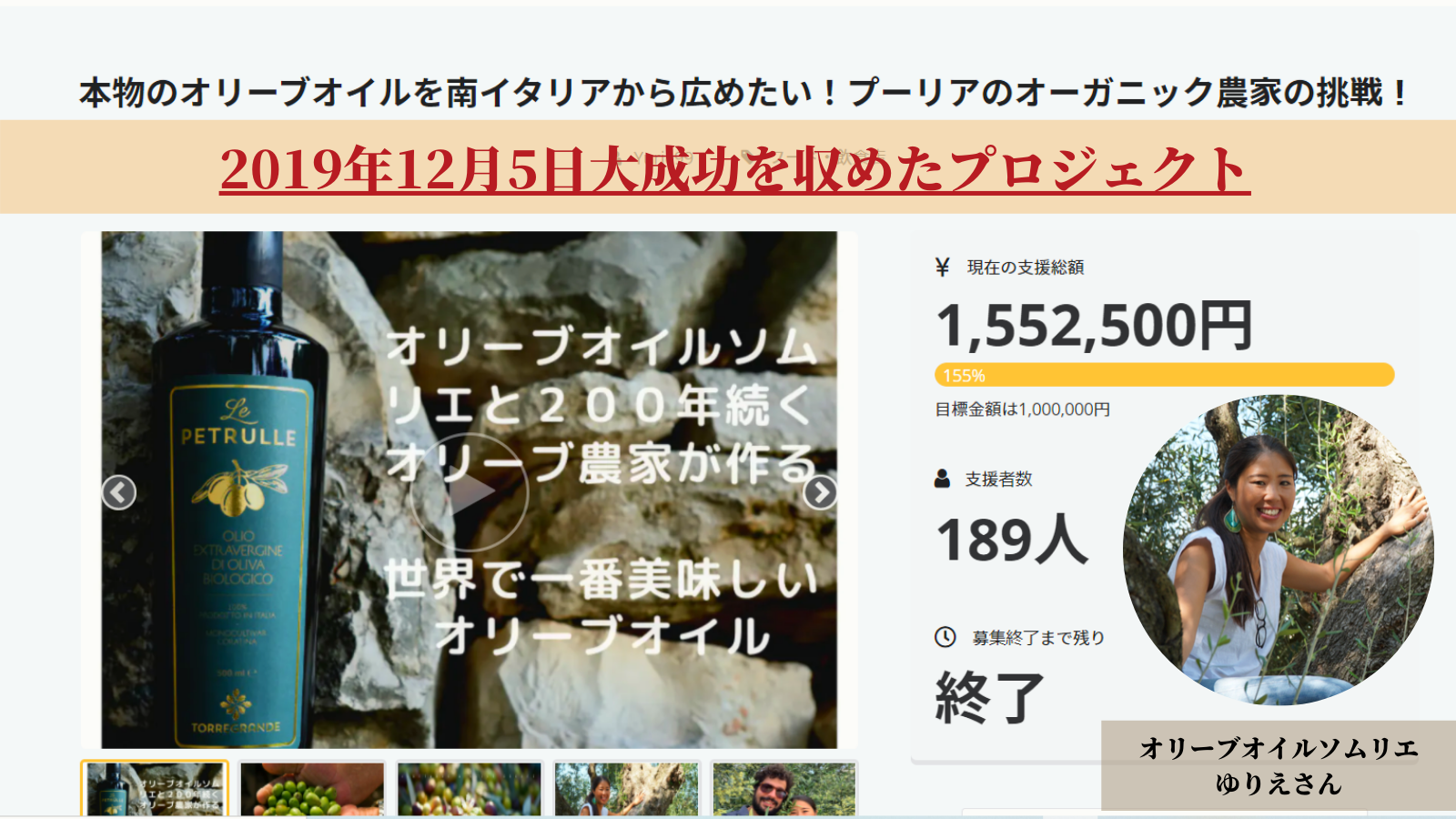This screenshot has height=819, width=1456.
Task: Open the 2019年12月5日大成功 red underlined link
Action: click(x=735, y=169)
